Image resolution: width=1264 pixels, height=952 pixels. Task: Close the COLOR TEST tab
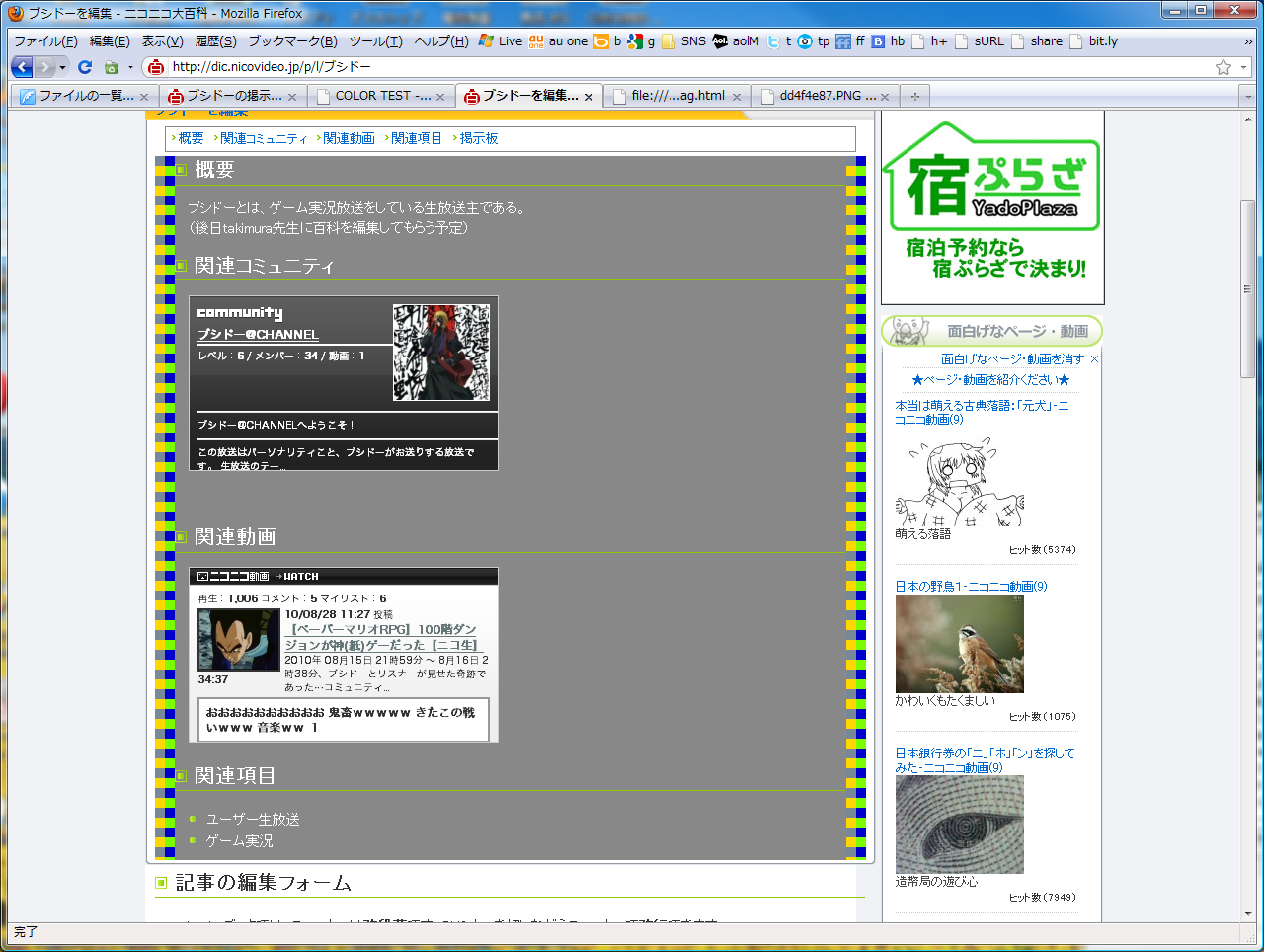pyautogui.click(x=440, y=97)
